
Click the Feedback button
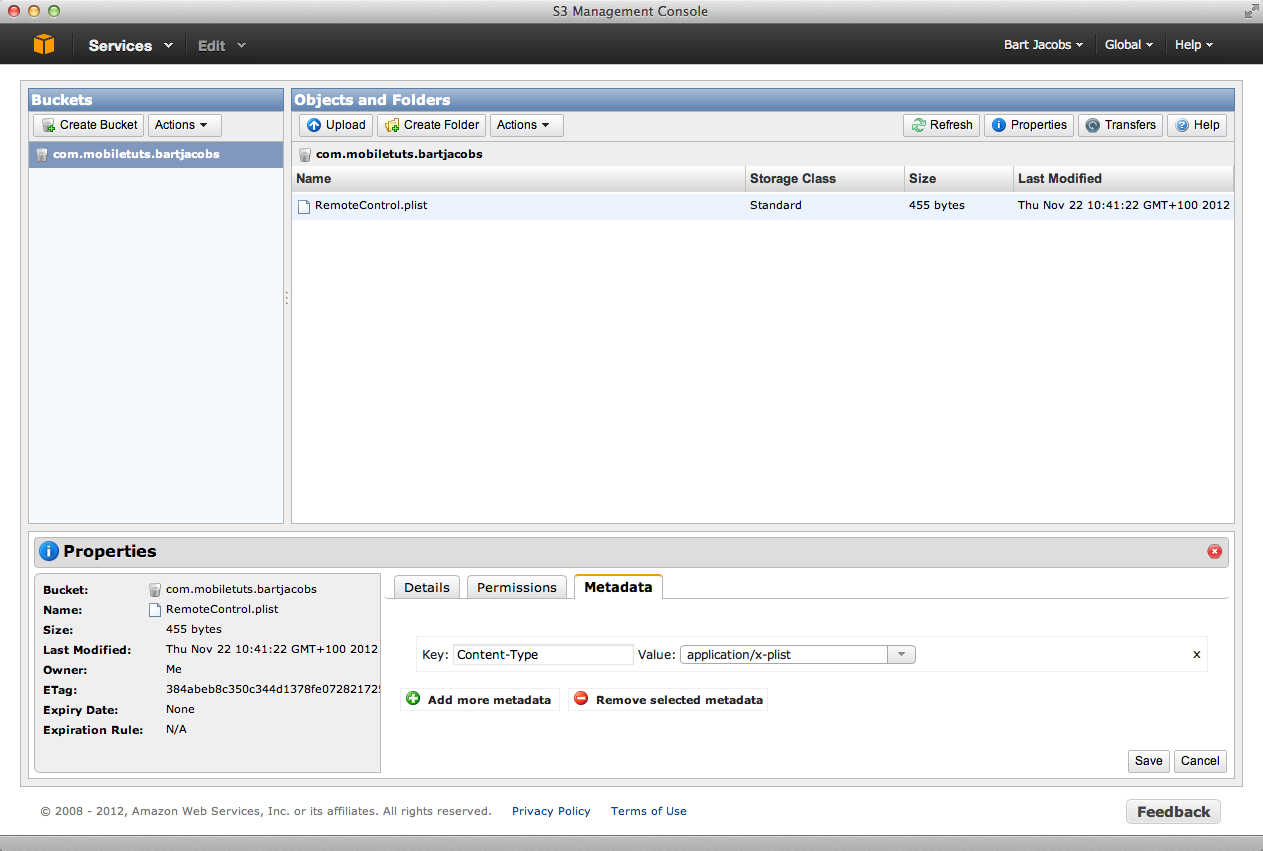pyautogui.click(x=1173, y=812)
